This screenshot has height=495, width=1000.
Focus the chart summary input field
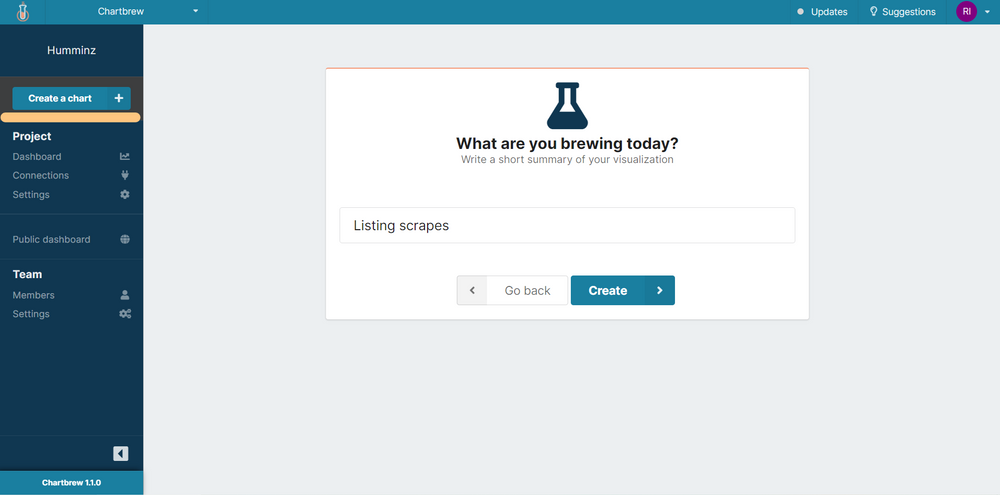pyautogui.click(x=567, y=225)
